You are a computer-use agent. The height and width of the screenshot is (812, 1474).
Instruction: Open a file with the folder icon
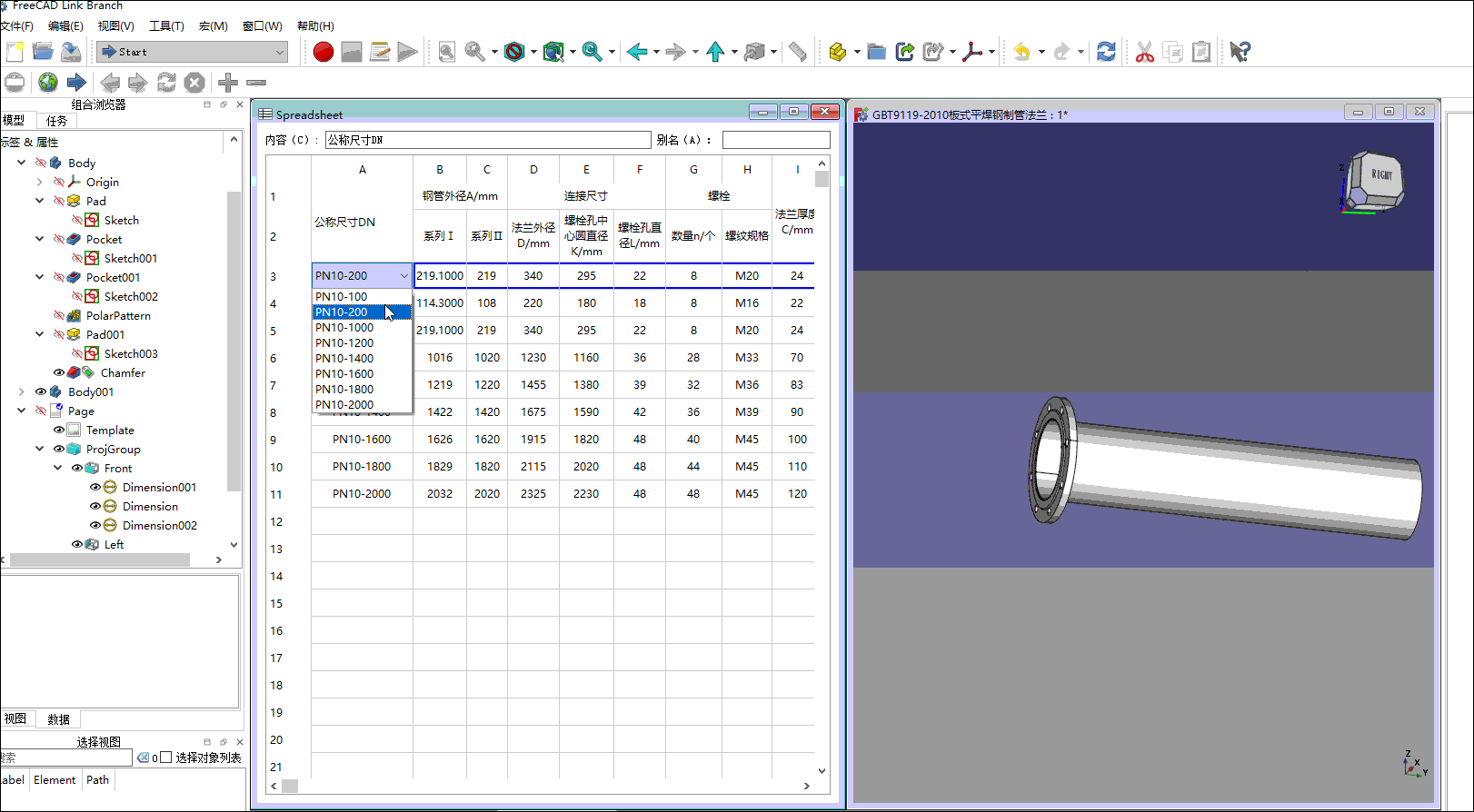click(x=42, y=52)
